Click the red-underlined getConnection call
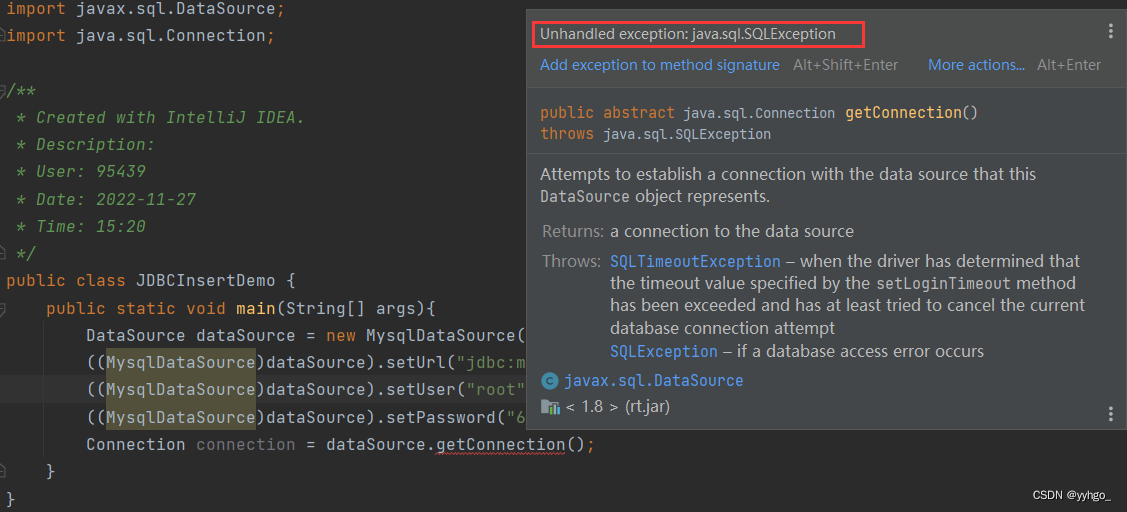Screen dimensions: 1127x512 [x=501, y=445]
